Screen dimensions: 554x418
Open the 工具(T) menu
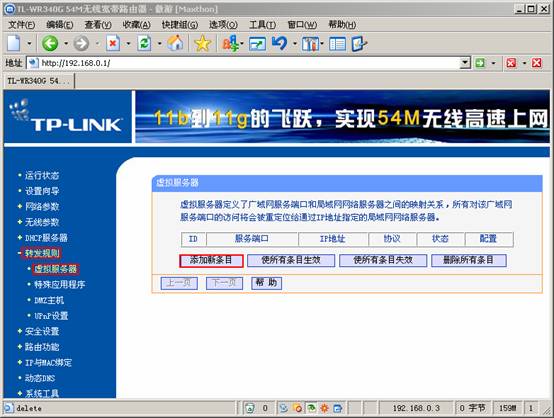click(262, 25)
